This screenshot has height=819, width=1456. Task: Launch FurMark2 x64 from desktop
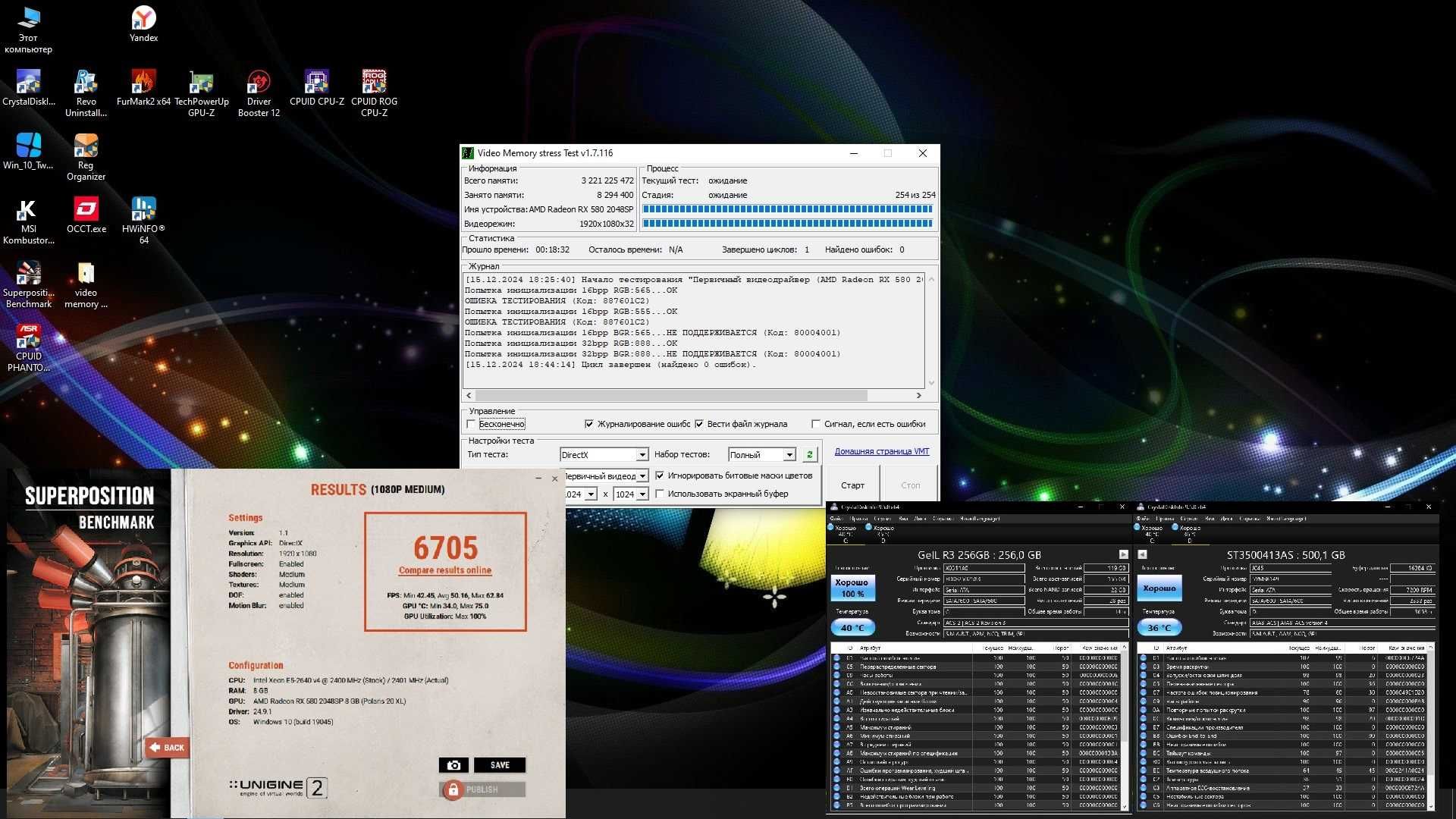[143, 88]
